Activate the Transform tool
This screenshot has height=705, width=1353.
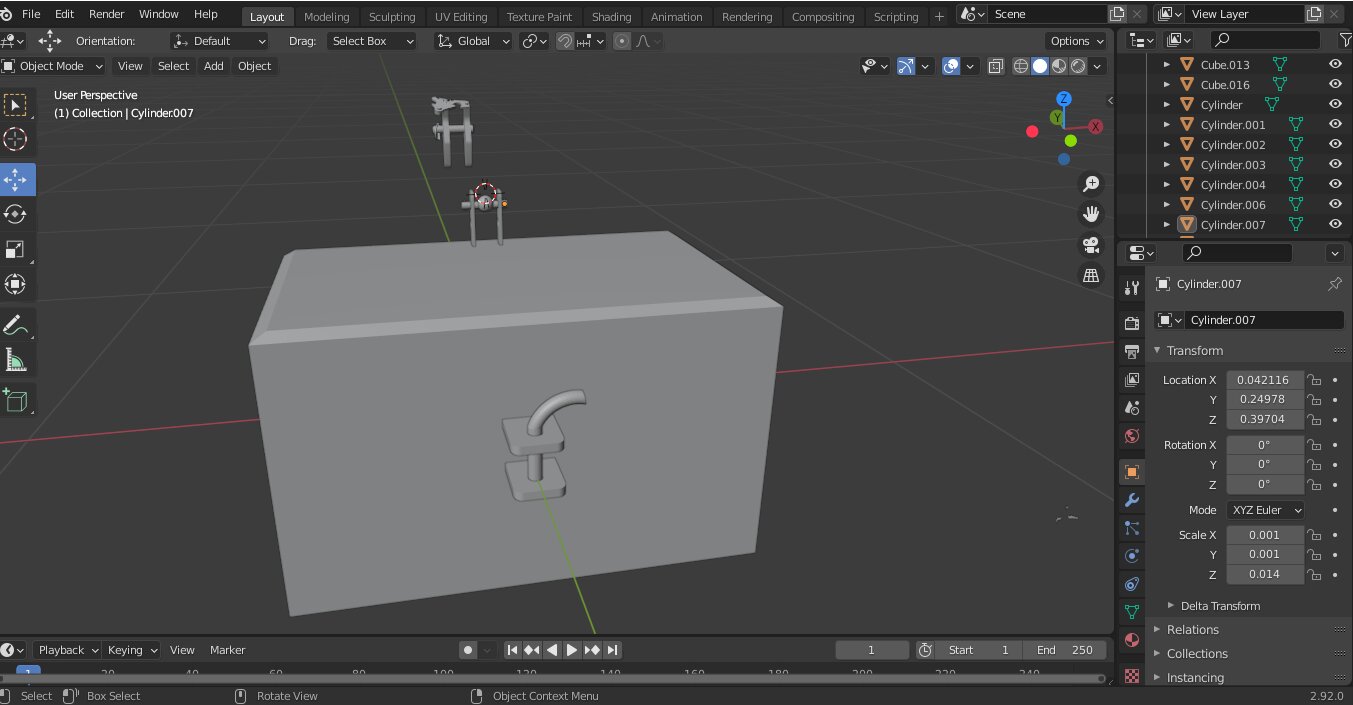15,284
